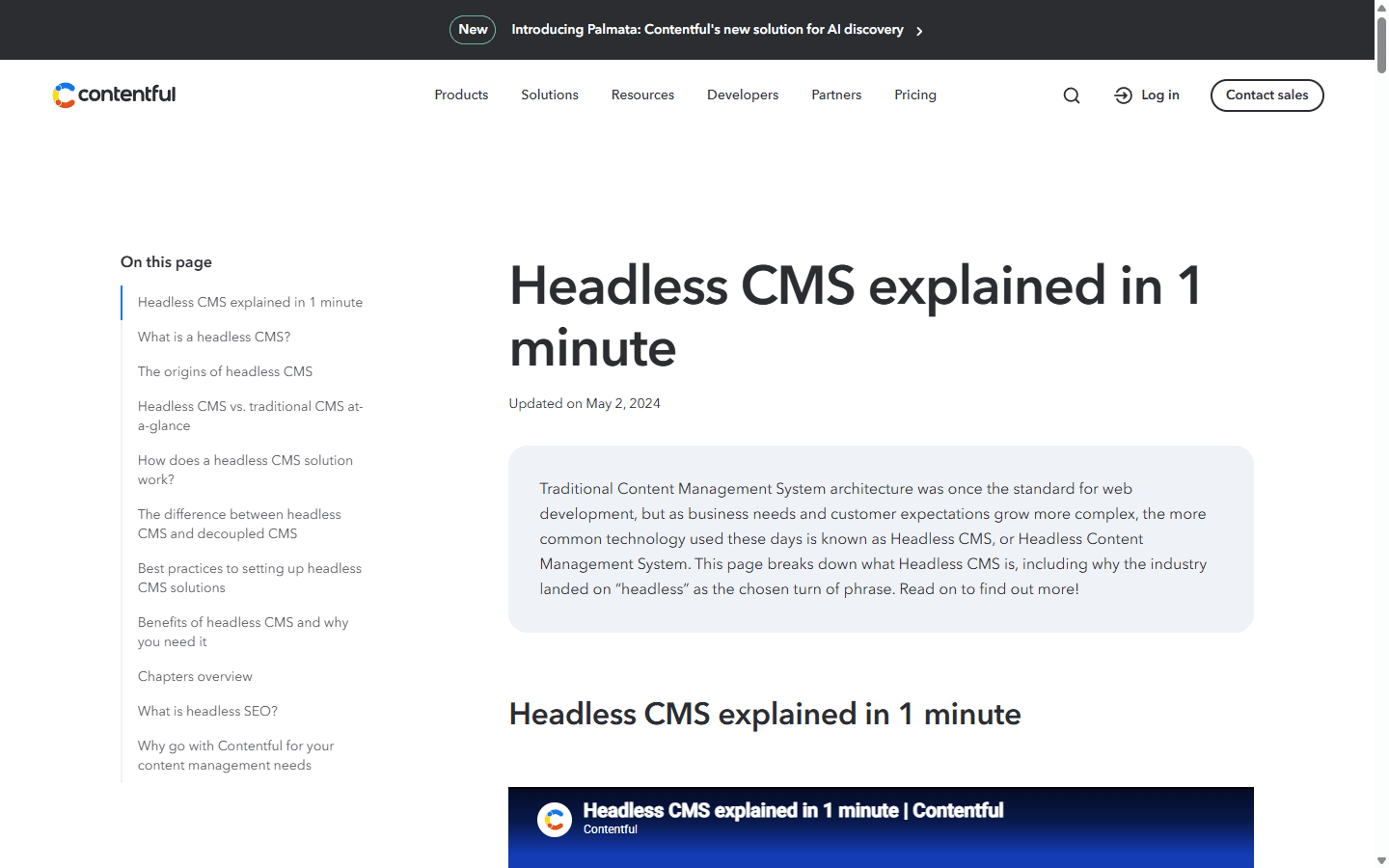Viewport: 1389px width, 868px height.
Task: Jump to difference between headless and decoupled CMS
Action: click(x=239, y=524)
